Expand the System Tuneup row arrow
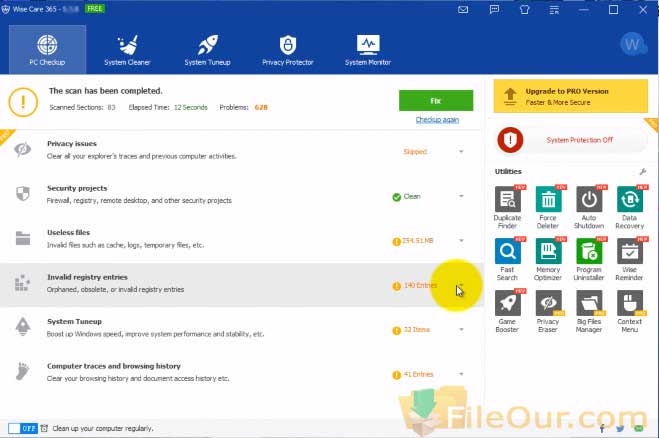659x438 pixels. (x=461, y=330)
